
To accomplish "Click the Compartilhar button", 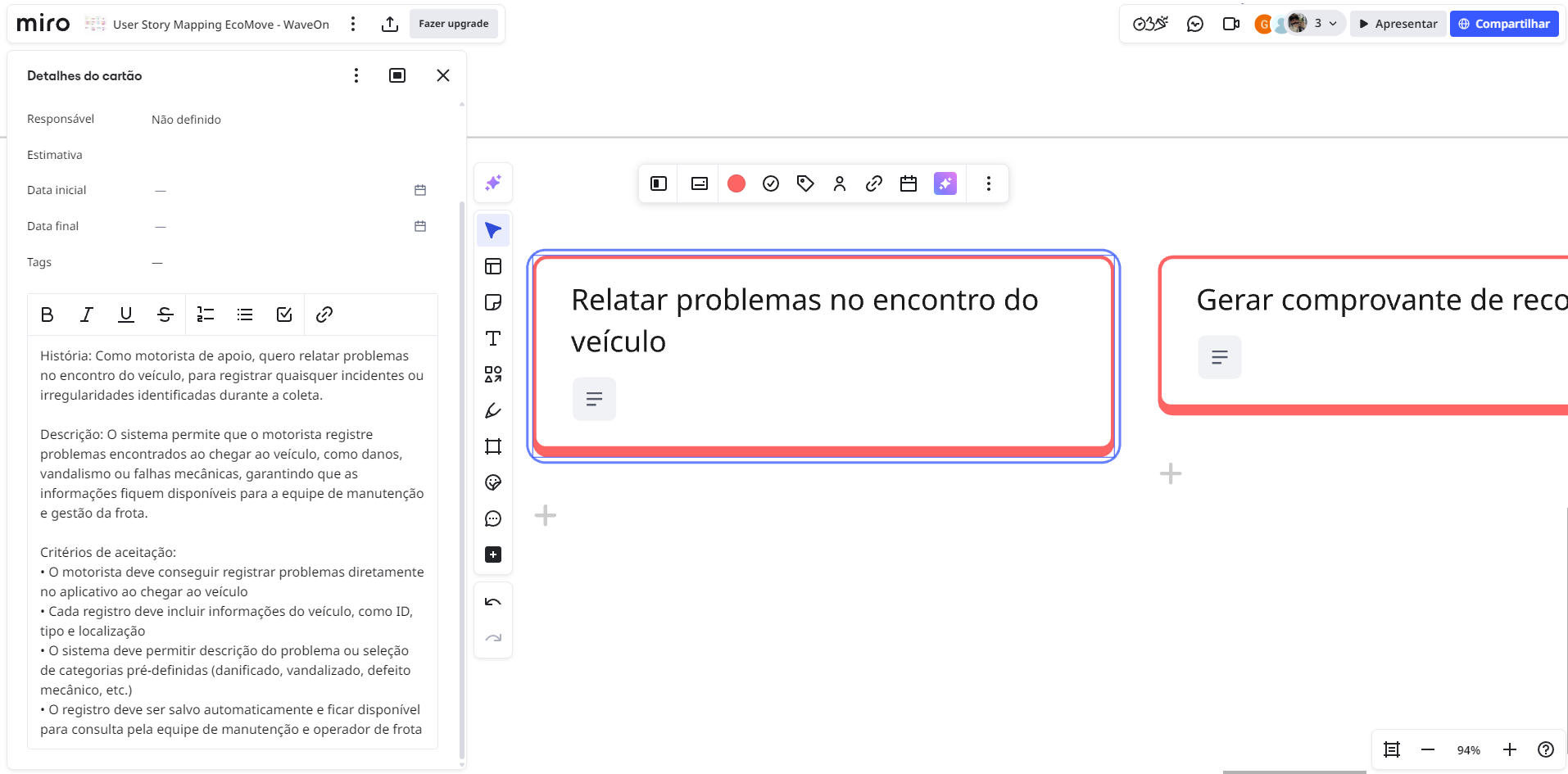I will pyautogui.click(x=1504, y=24).
